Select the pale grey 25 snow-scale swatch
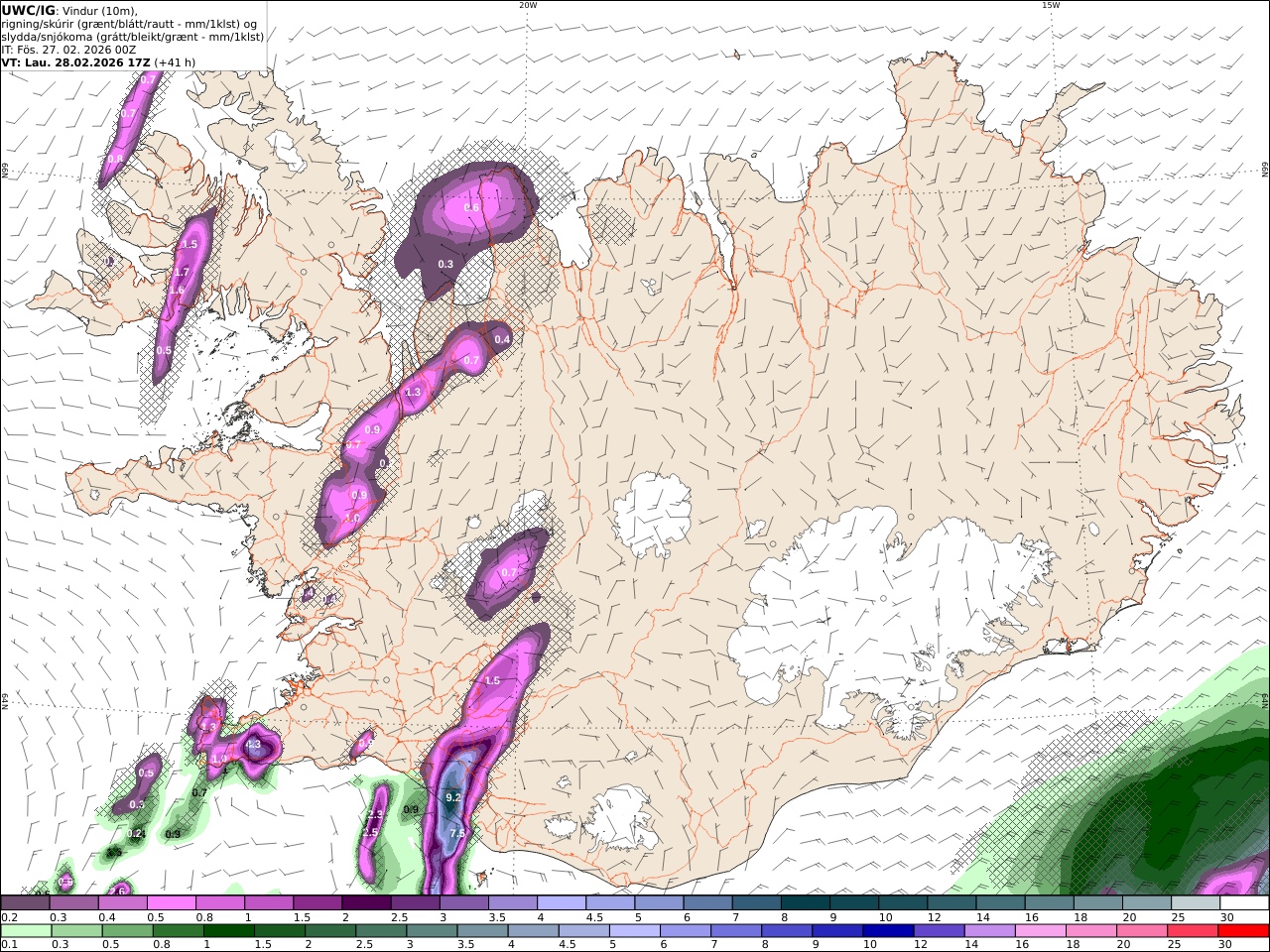The height and width of the screenshot is (952, 1270). coord(1195,903)
